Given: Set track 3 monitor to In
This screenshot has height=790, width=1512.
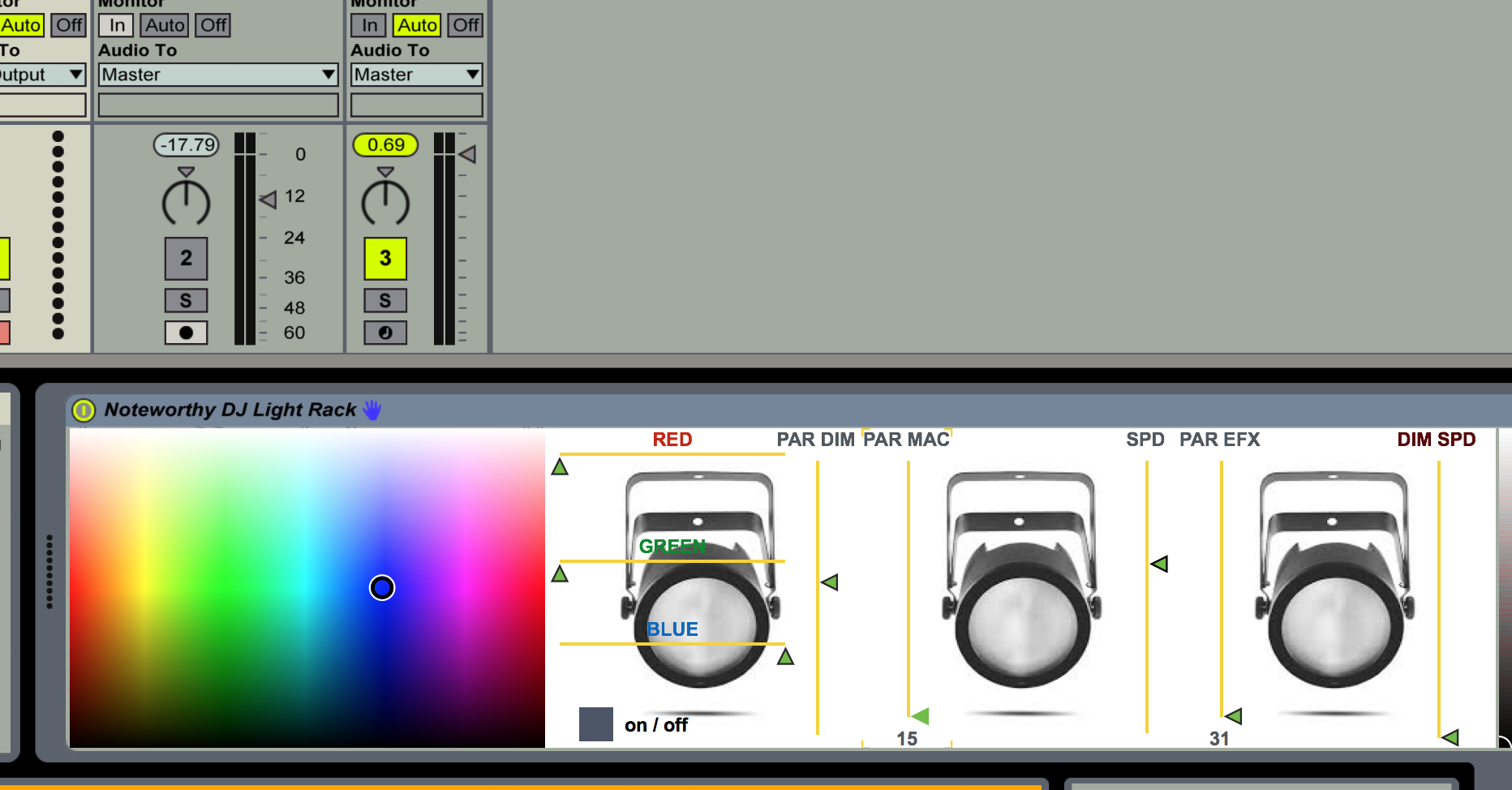Looking at the screenshot, I should (x=369, y=26).
